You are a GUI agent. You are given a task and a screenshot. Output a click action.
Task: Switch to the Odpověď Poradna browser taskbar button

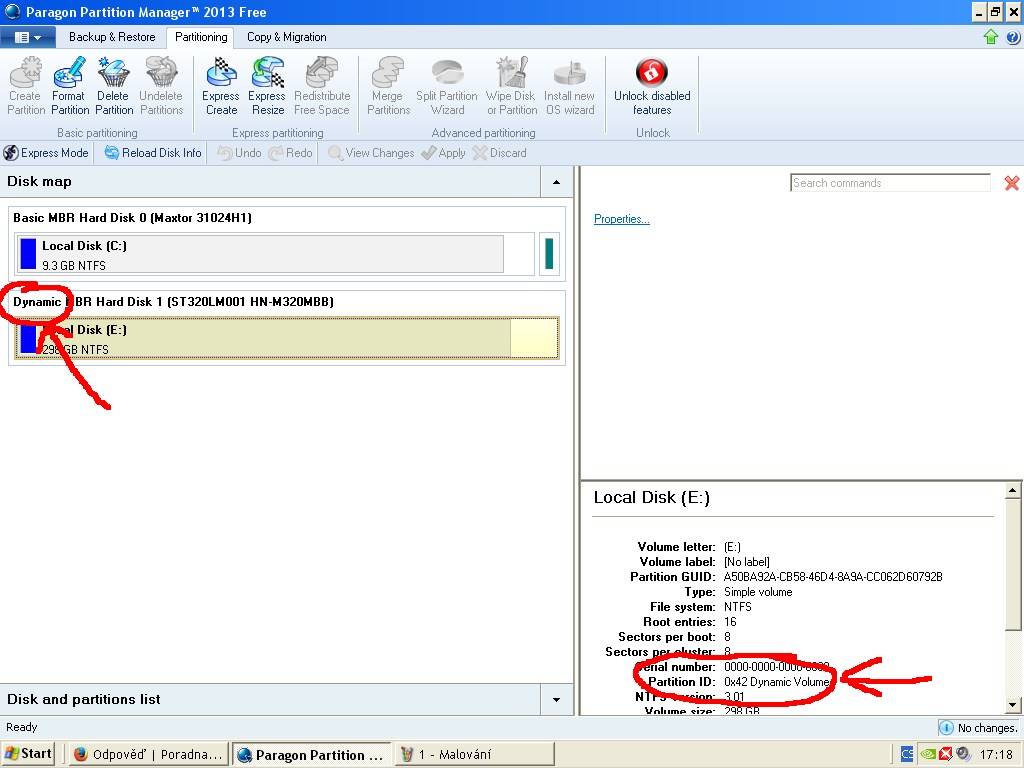(148, 755)
